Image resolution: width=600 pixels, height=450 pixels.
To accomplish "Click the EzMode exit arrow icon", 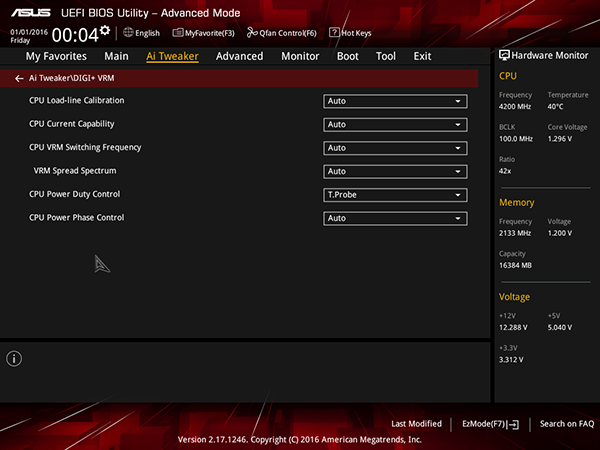I will 513,424.
